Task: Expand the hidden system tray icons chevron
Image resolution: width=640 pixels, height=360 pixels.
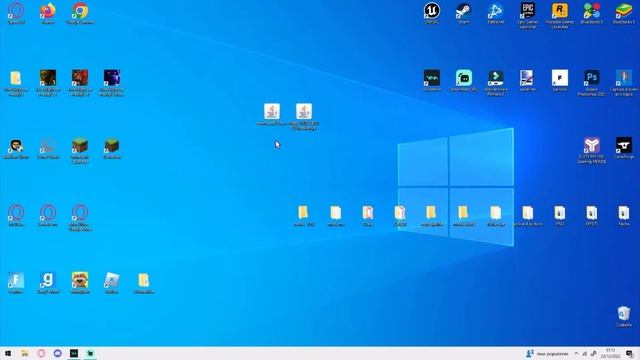Action: tap(576, 354)
